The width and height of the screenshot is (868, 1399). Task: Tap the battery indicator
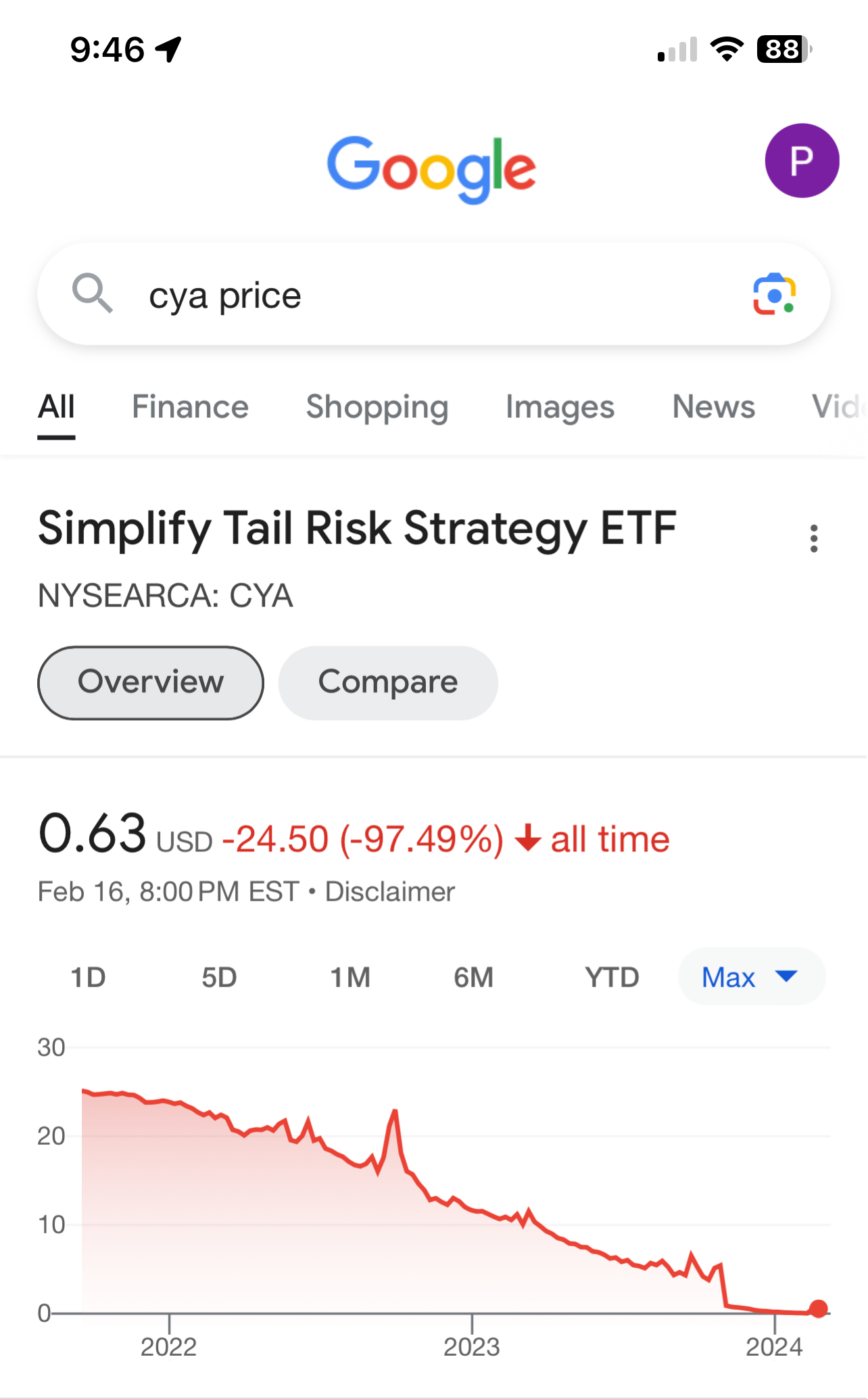pos(784,49)
